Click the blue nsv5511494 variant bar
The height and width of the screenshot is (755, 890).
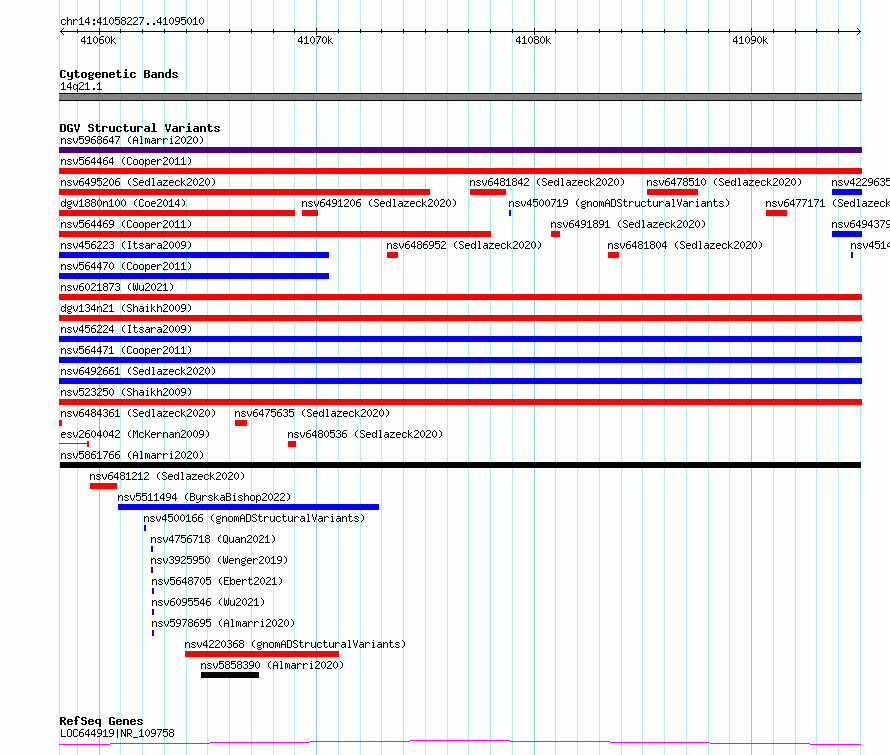[x=248, y=507]
